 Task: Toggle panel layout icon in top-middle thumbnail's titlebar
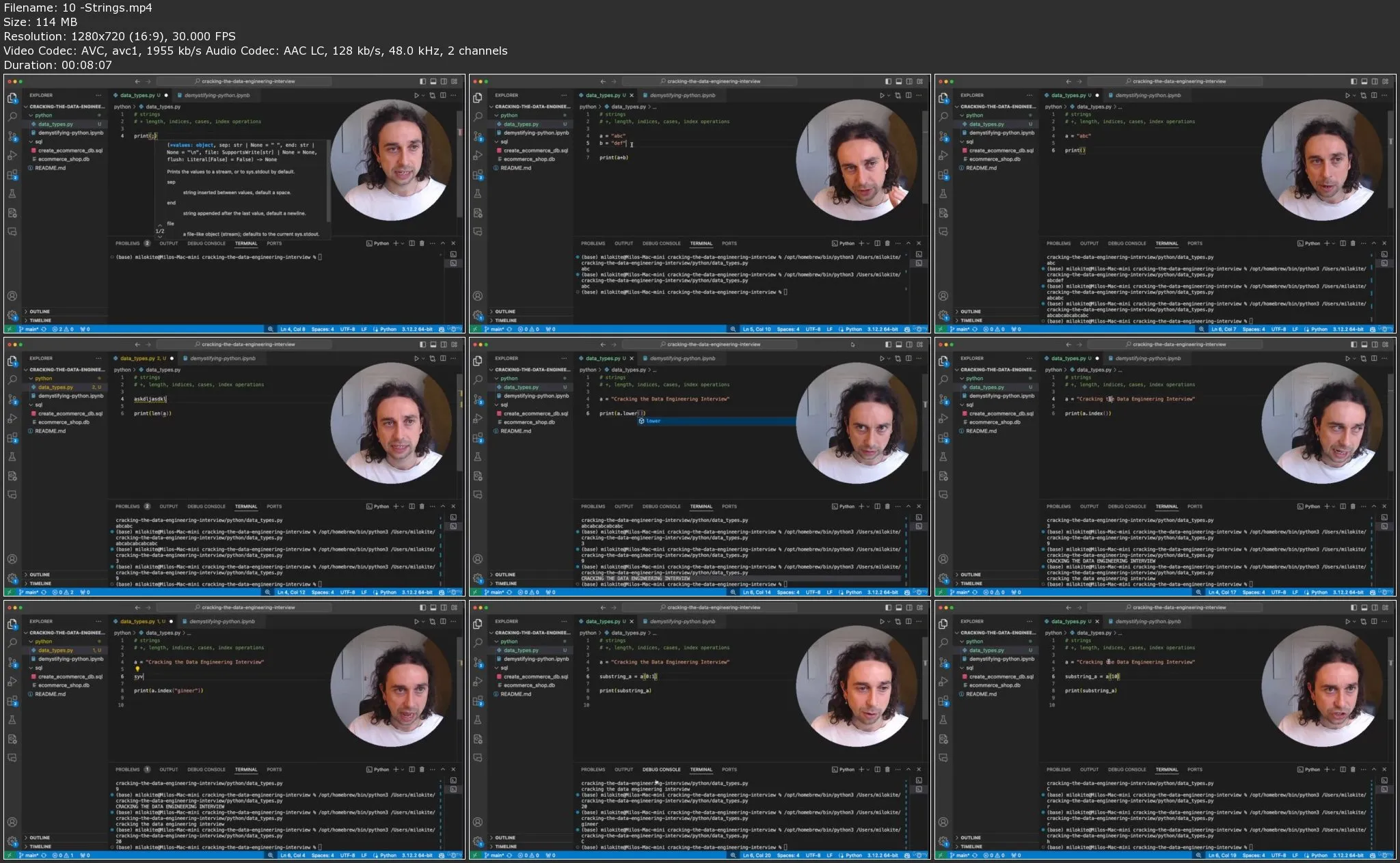pos(898,81)
